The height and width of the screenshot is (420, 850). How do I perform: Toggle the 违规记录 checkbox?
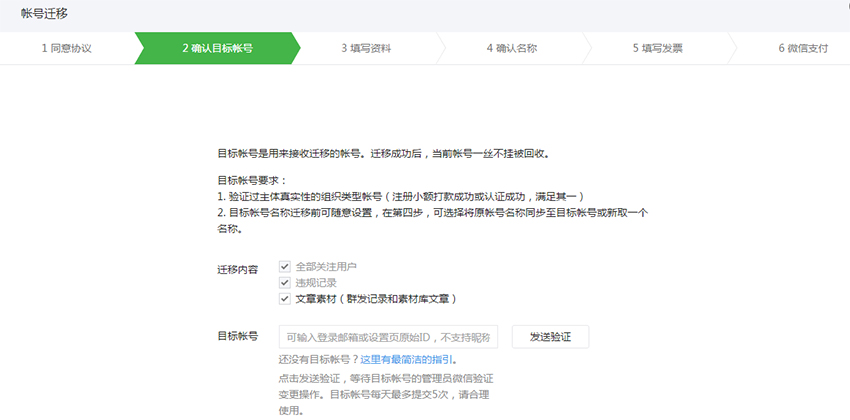click(x=285, y=282)
